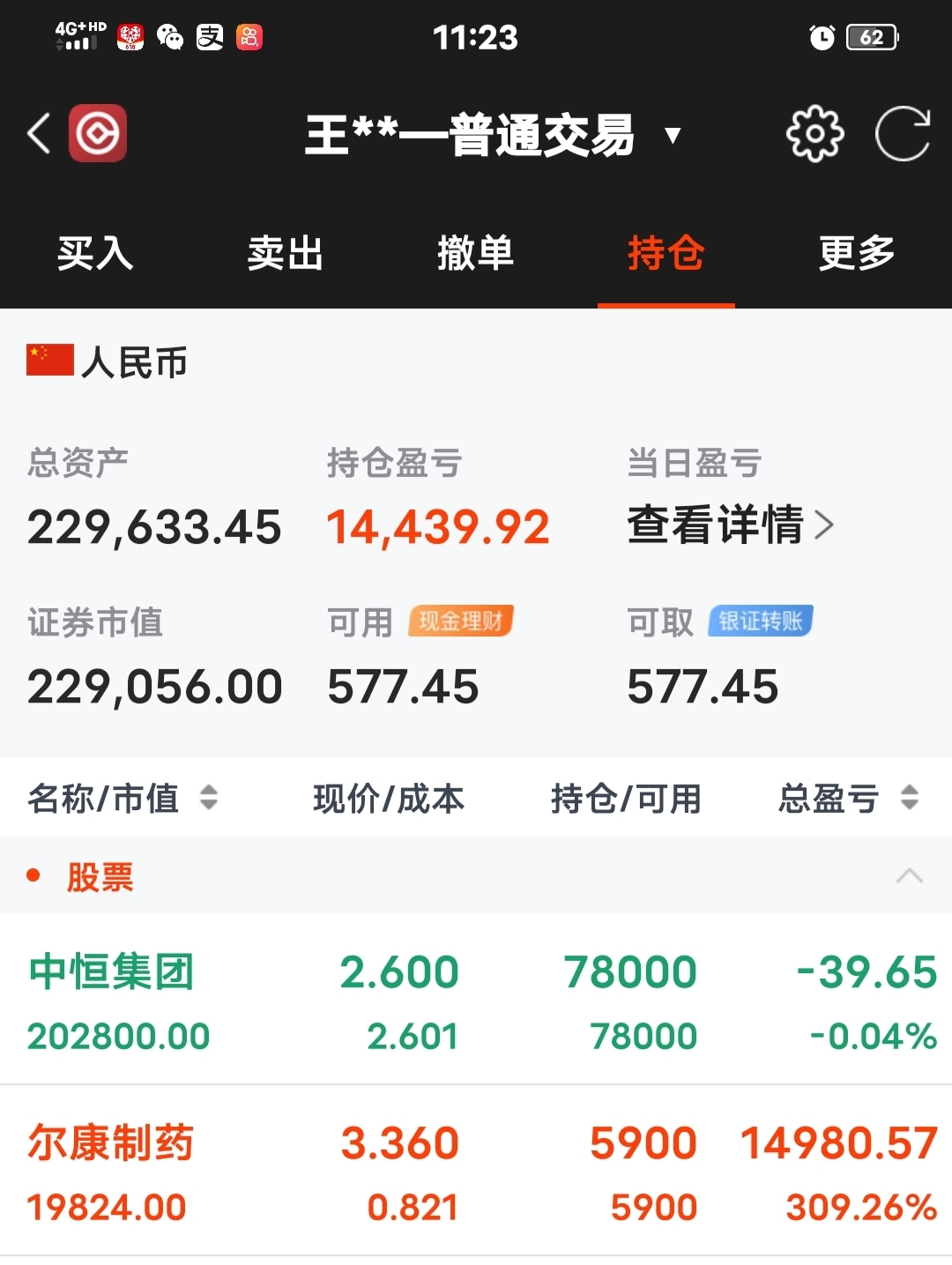Sort by 名称/市值 column arrows
This screenshot has height=1265, width=952.
click(x=209, y=798)
